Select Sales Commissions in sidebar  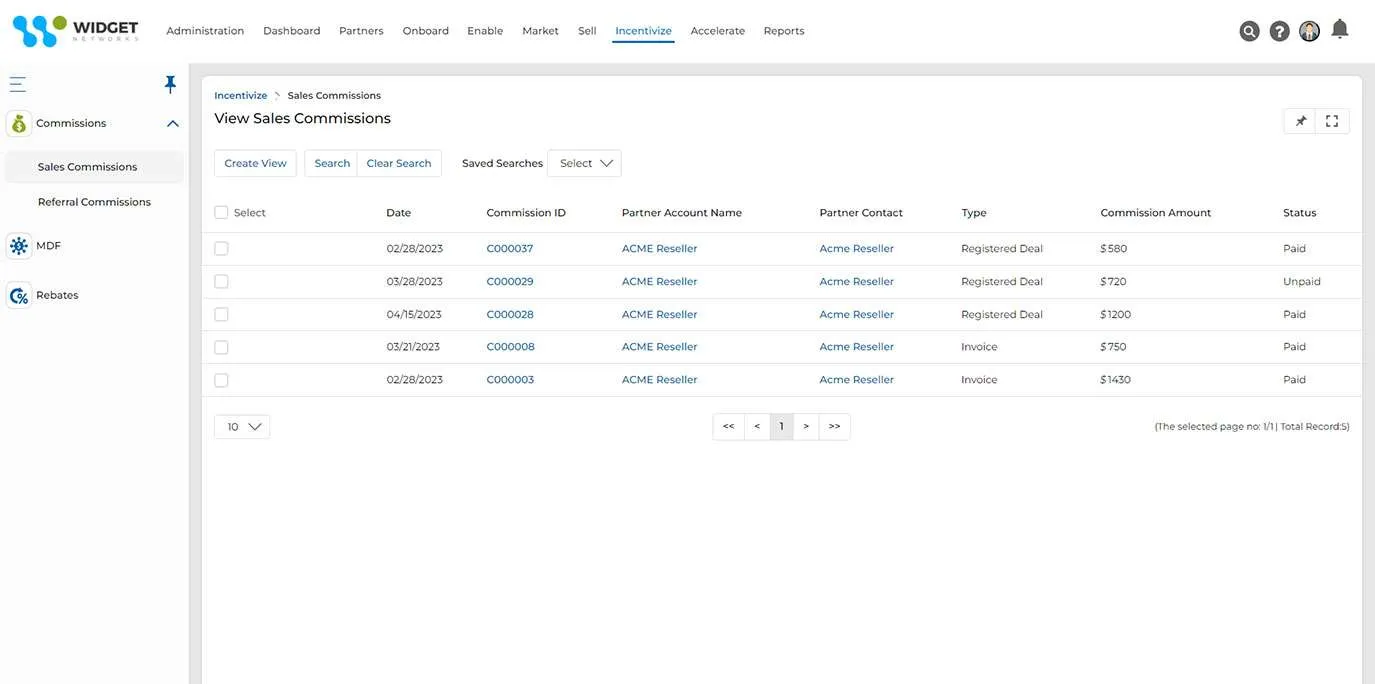tap(94, 167)
